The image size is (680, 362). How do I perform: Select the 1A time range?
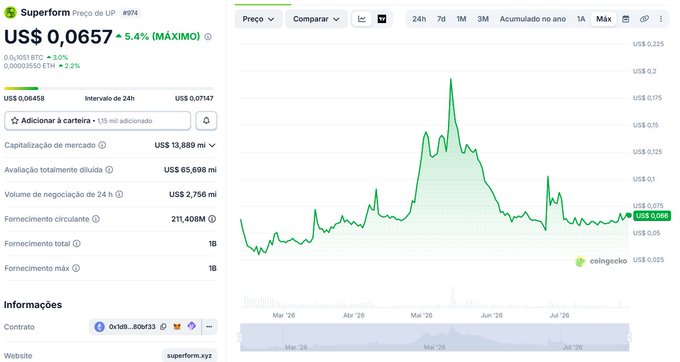(x=581, y=19)
